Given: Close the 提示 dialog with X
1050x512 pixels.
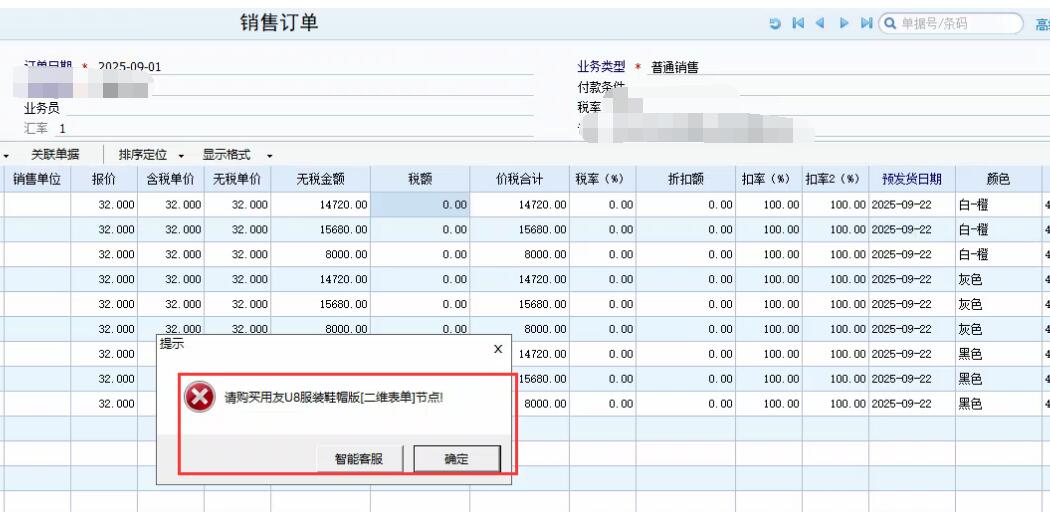Looking at the screenshot, I should [498, 349].
